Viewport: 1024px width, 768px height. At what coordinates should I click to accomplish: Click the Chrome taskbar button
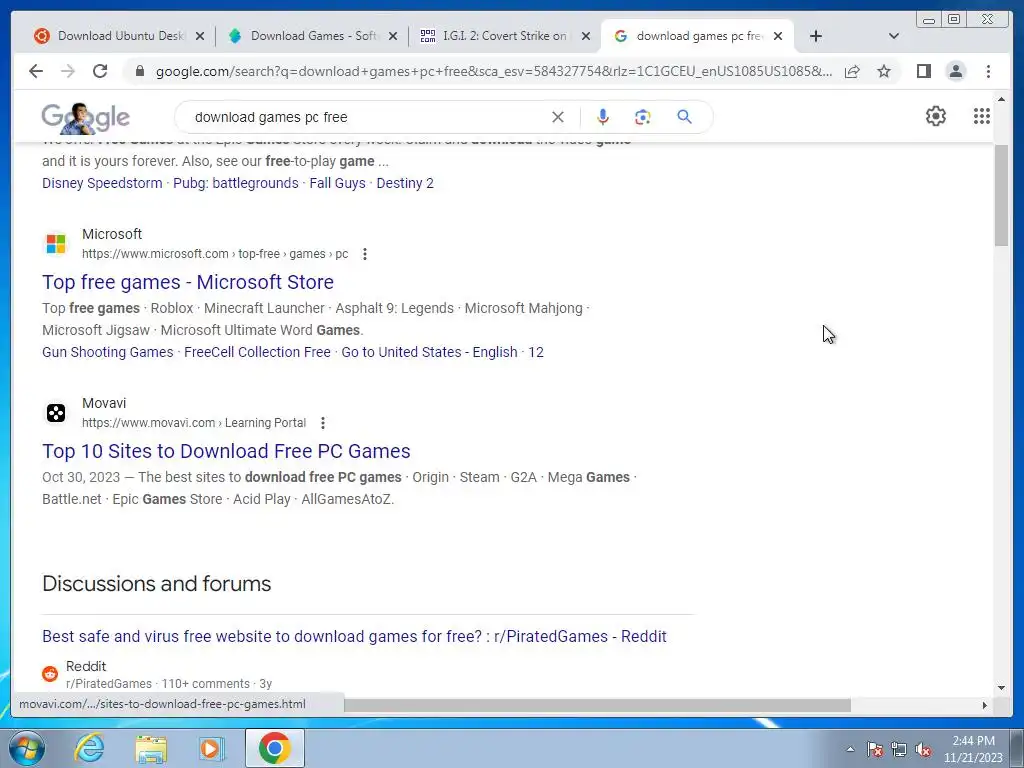[275, 748]
